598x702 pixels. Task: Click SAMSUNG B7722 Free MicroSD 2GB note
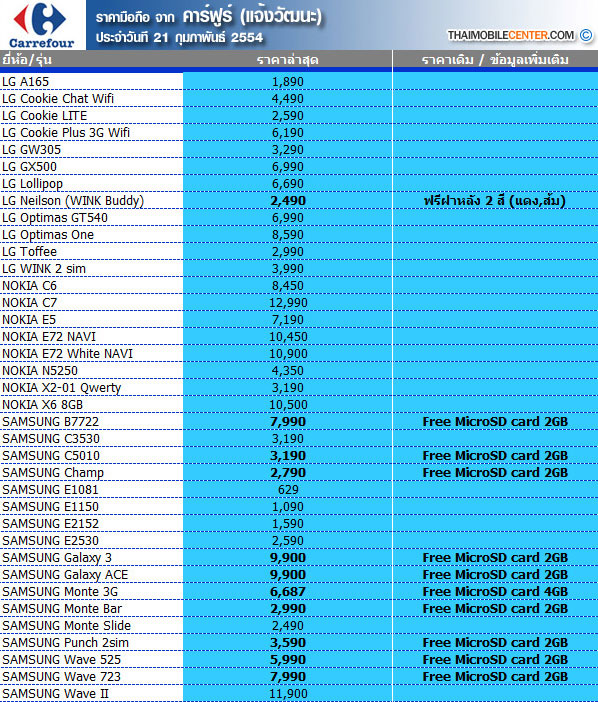tap(495, 422)
